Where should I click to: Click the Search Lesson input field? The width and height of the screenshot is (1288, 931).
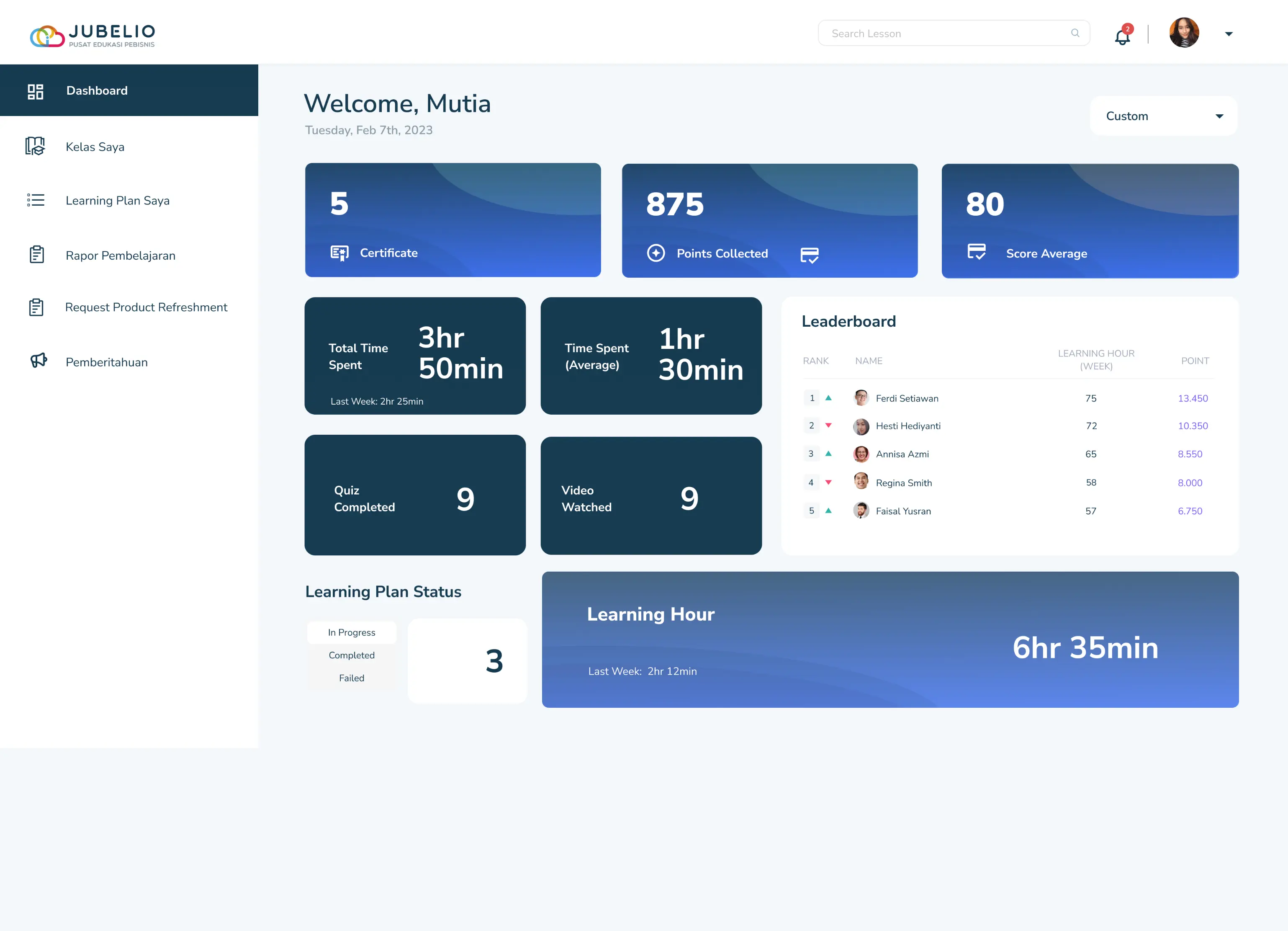(954, 33)
